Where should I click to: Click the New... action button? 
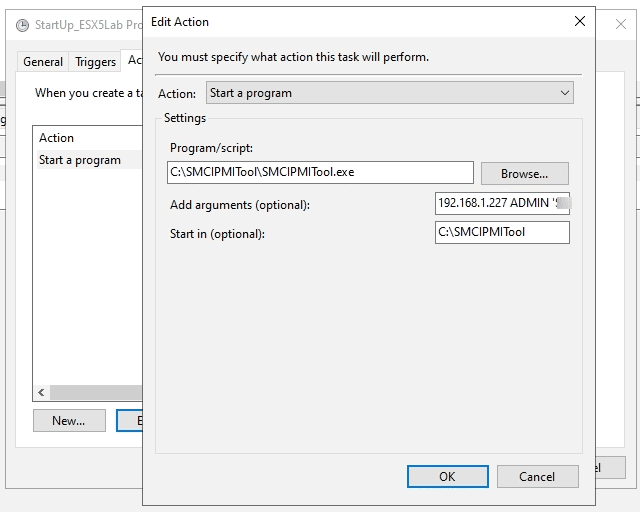click(69, 421)
